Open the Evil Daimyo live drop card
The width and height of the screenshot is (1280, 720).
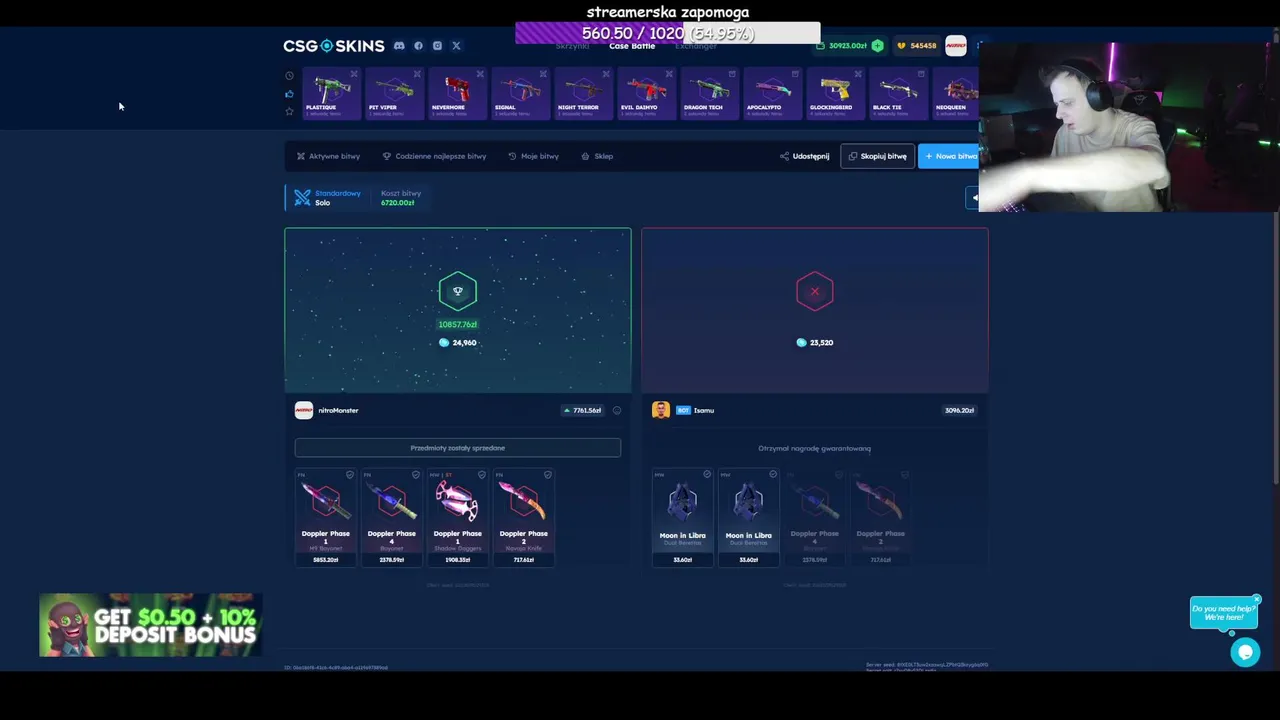click(646, 94)
